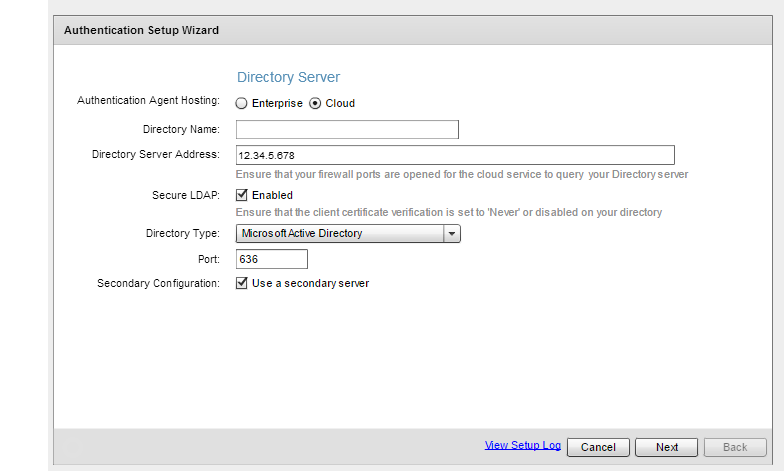Open the View Setup Log link
The height and width of the screenshot is (471, 784).
[x=522, y=445]
